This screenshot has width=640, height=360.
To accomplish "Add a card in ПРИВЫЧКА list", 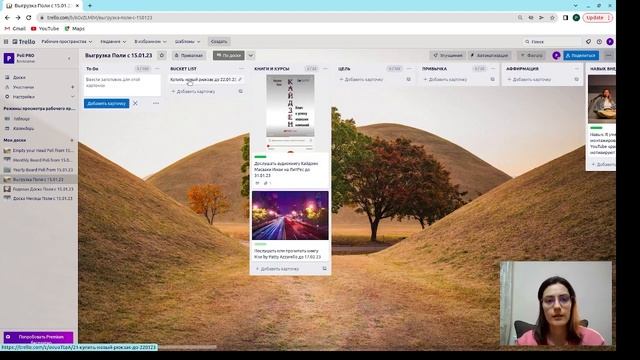I will point(445,80).
